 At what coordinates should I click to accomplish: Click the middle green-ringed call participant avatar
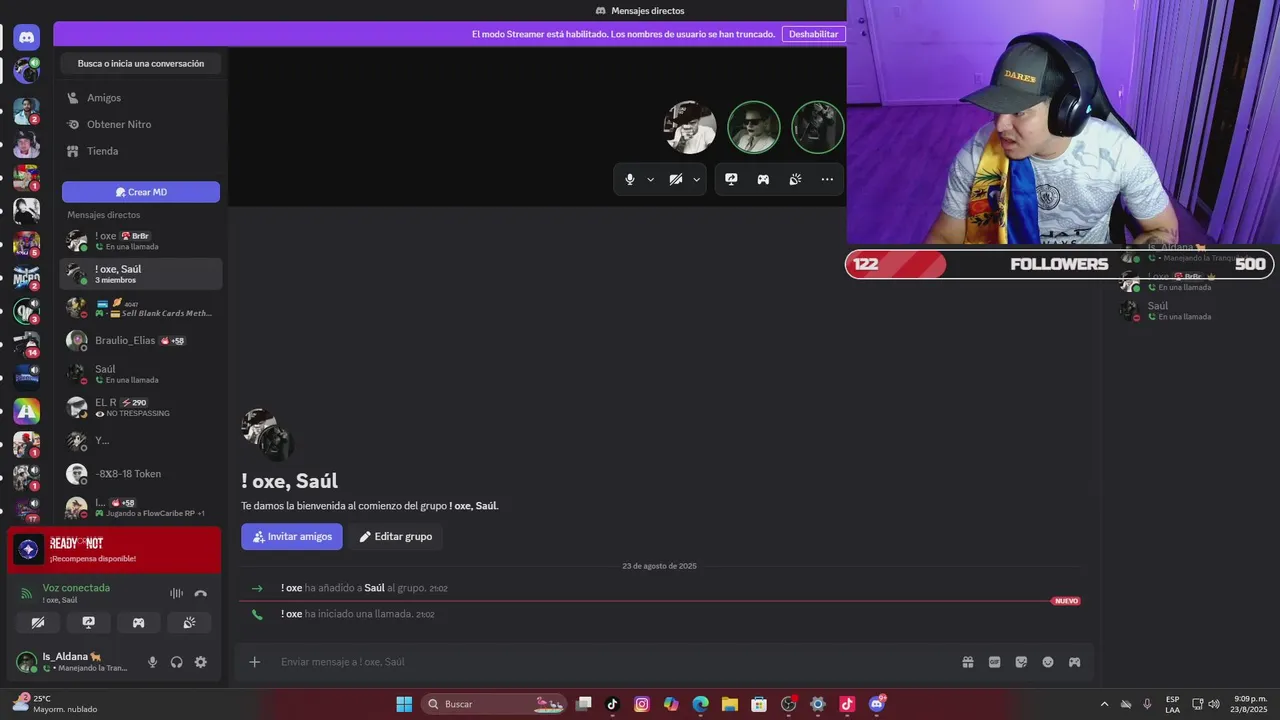[754, 127]
